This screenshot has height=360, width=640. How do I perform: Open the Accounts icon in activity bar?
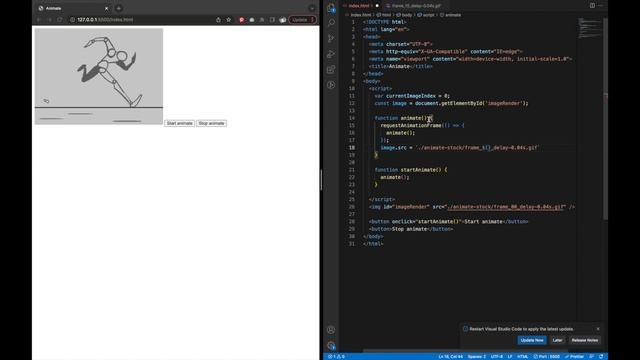tap(331, 330)
